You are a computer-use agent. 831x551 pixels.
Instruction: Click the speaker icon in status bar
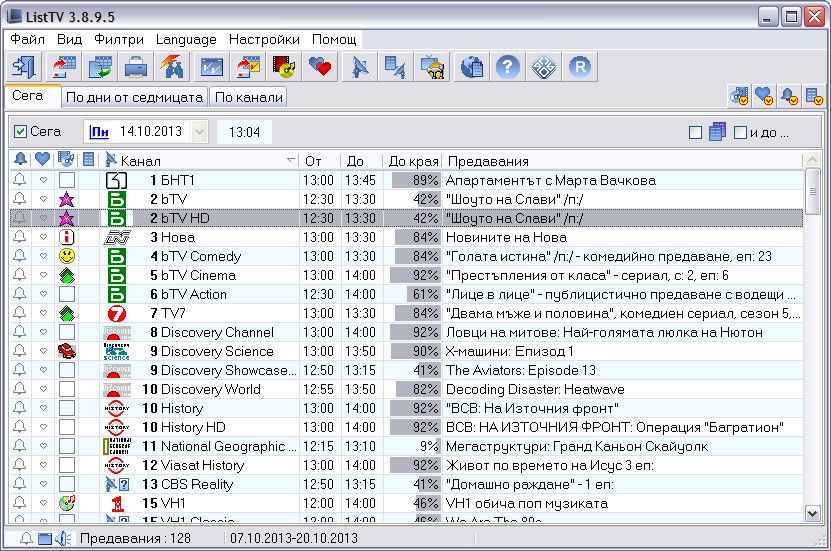[x=63, y=538]
